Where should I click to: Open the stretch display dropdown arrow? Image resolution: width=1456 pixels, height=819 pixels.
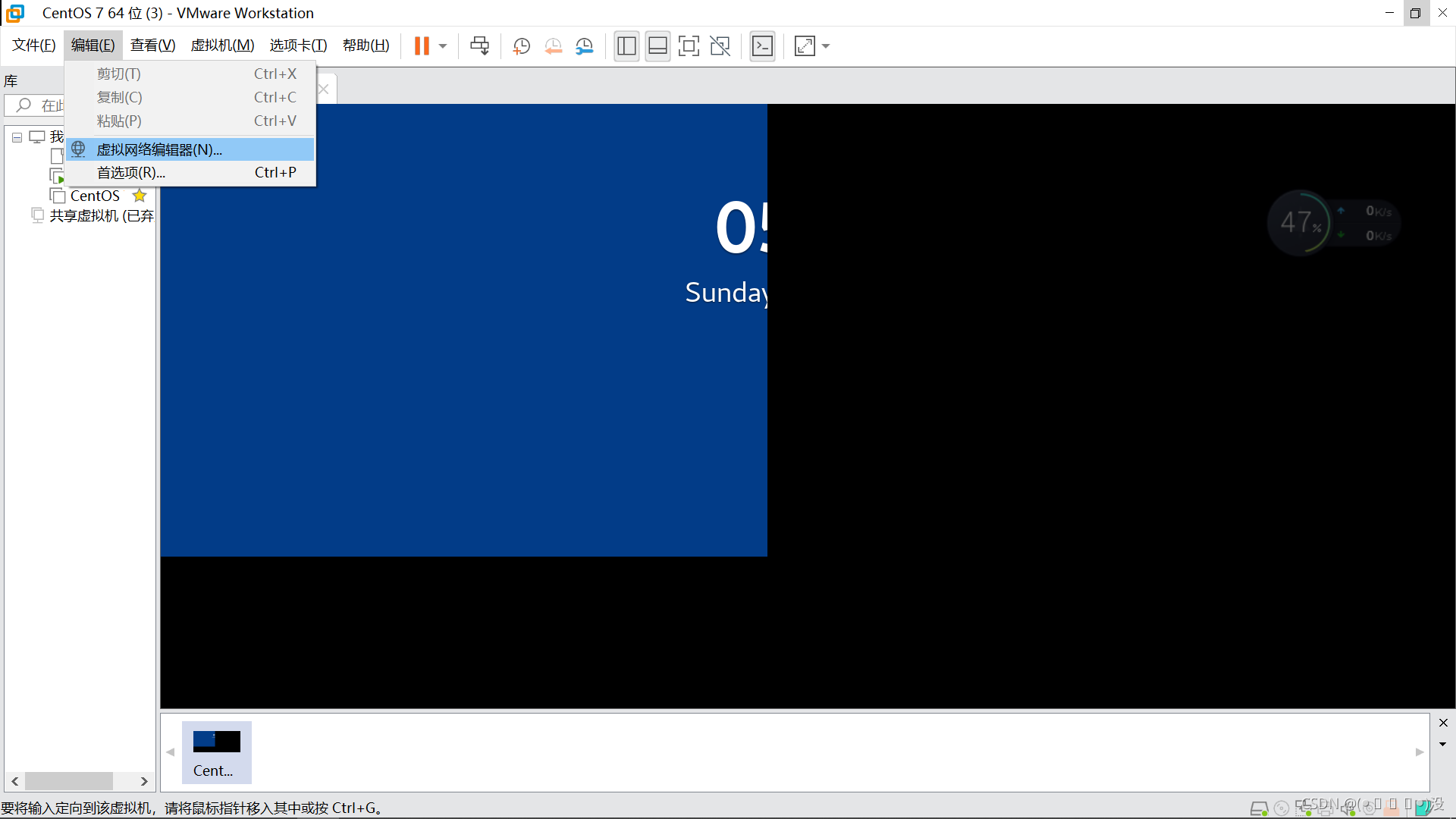click(x=826, y=46)
